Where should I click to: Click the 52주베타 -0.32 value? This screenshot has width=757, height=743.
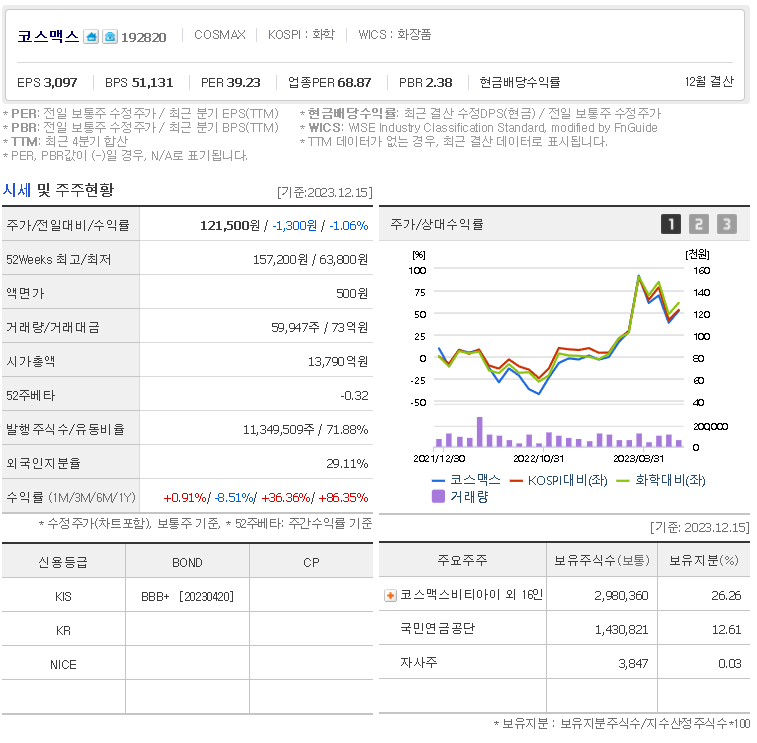click(354, 396)
